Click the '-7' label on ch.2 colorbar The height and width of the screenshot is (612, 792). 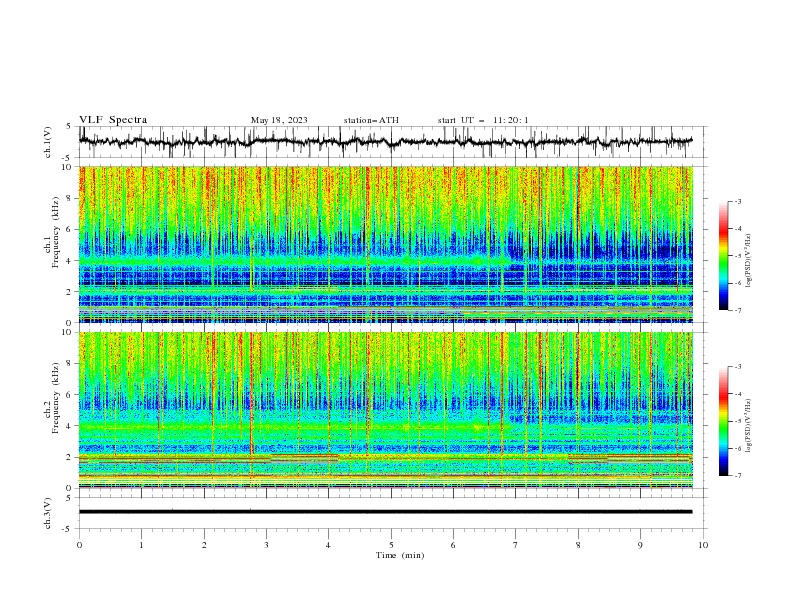[x=737, y=476]
